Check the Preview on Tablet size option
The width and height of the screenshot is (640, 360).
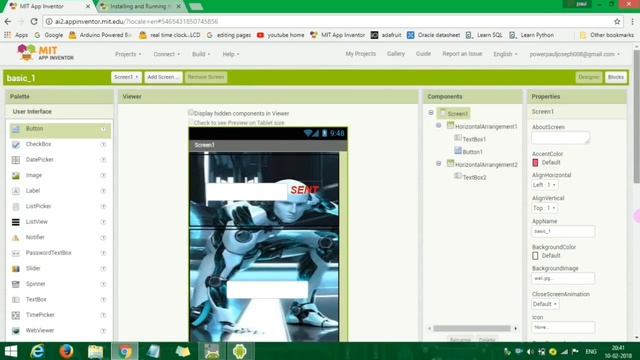(191, 122)
